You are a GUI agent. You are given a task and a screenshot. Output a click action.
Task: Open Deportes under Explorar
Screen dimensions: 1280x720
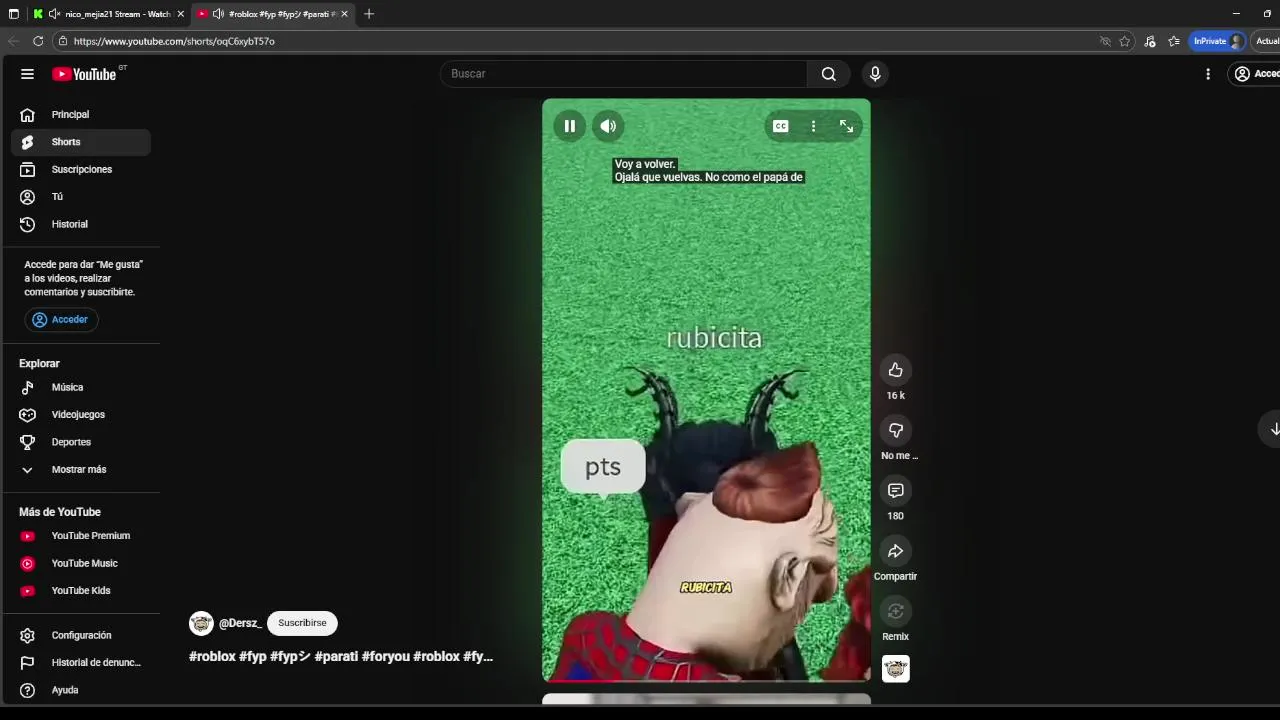click(81, 442)
